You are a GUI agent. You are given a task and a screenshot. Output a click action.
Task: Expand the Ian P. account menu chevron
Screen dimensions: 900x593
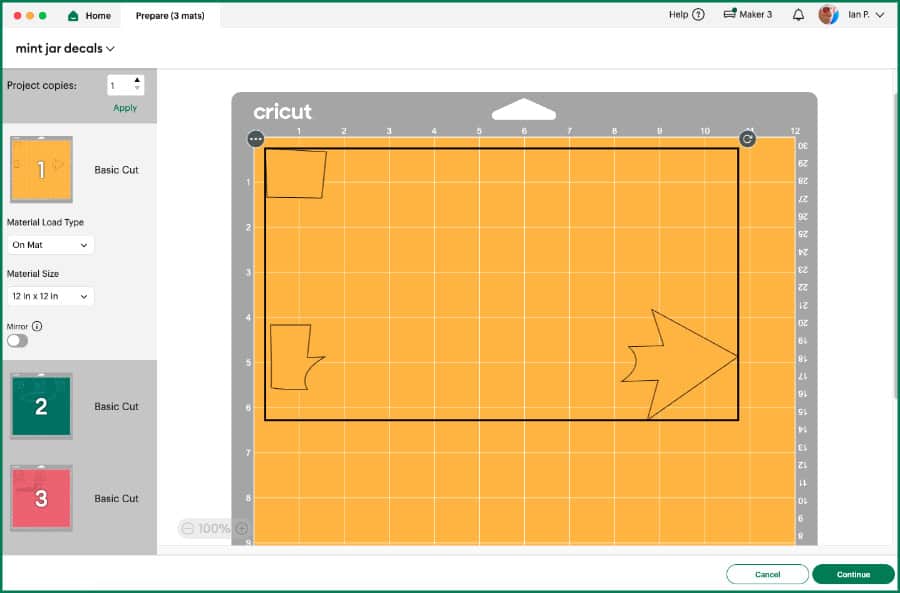click(880, 15)
